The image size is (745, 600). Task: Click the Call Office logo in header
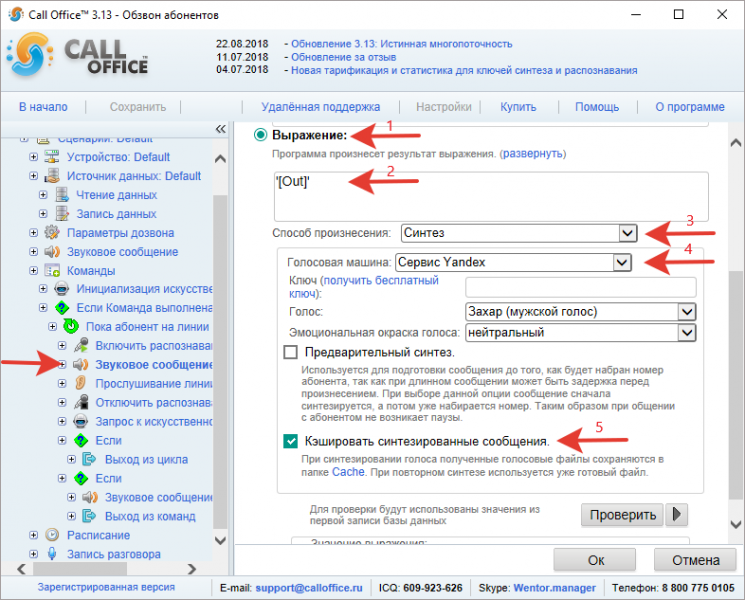[78, 56]
